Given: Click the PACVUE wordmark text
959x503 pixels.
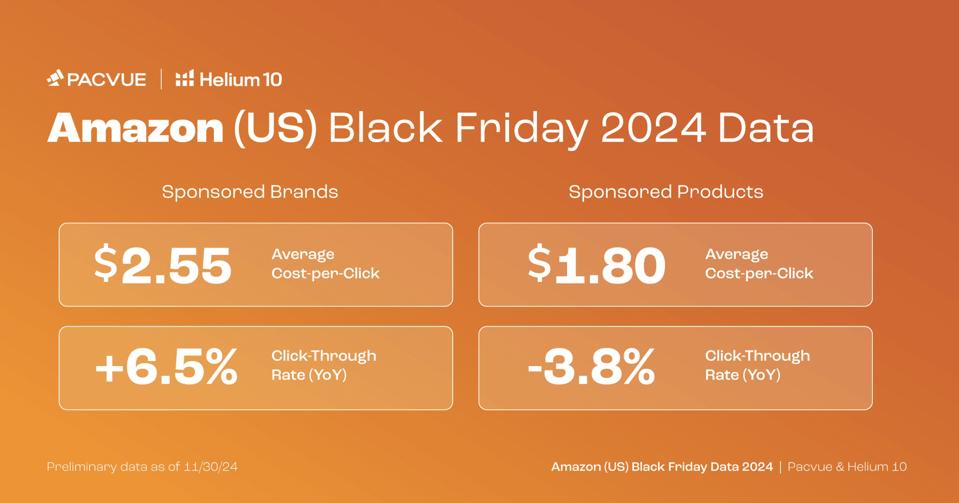Looking at the screenshot, I should coord(107,79).
